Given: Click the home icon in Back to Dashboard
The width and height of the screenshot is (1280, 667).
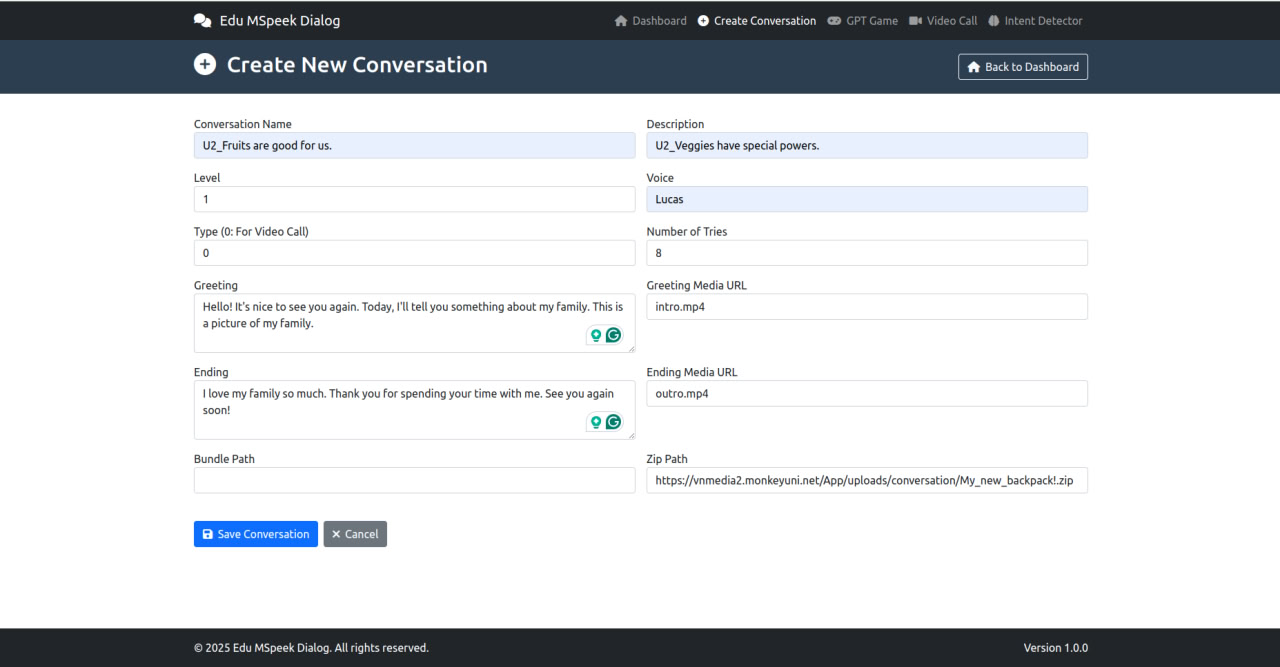Looking at the screenshot, I should pyautogui.click(x=974, y=67).
